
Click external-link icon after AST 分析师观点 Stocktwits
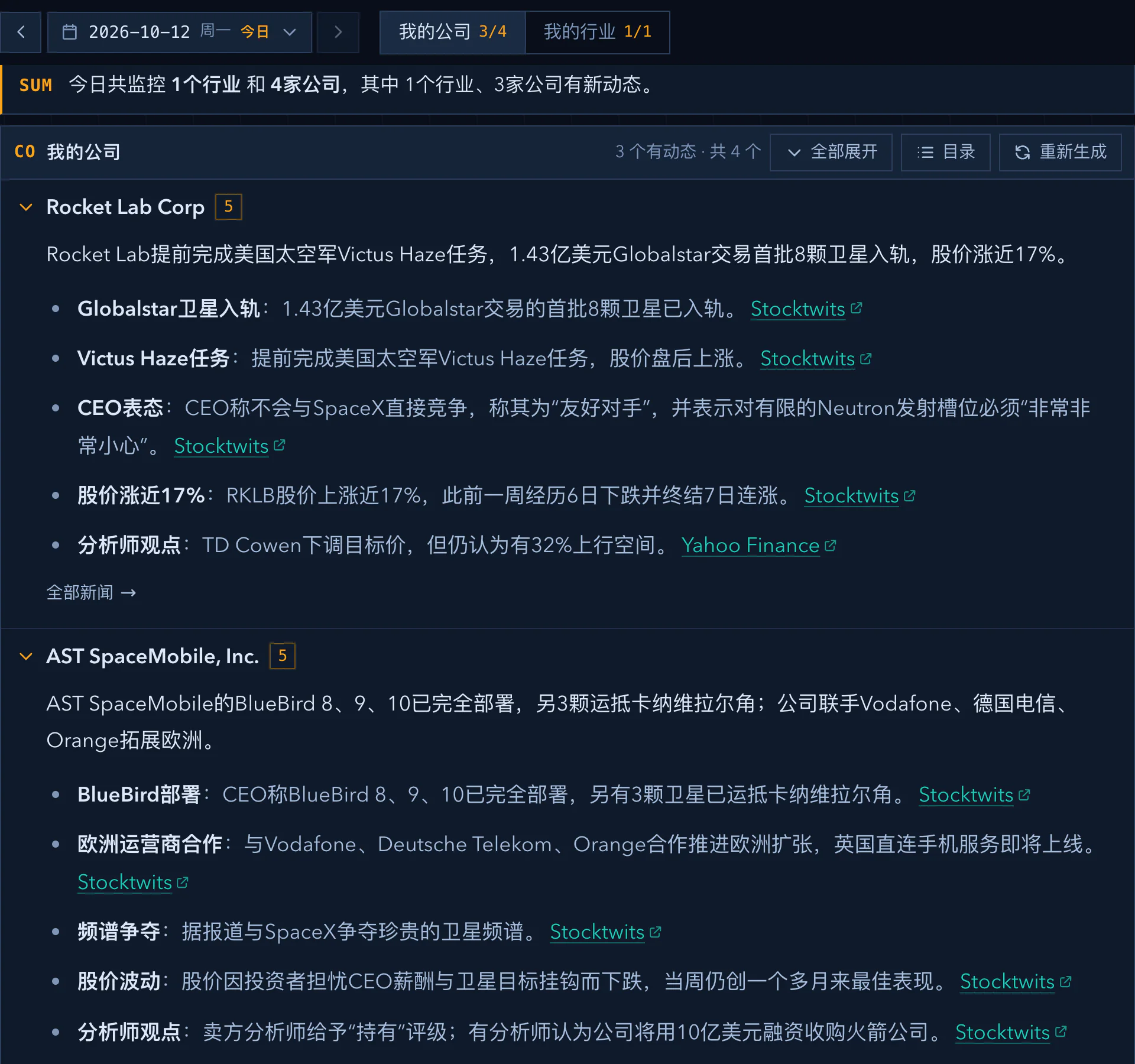(x=1061, y=1031)
